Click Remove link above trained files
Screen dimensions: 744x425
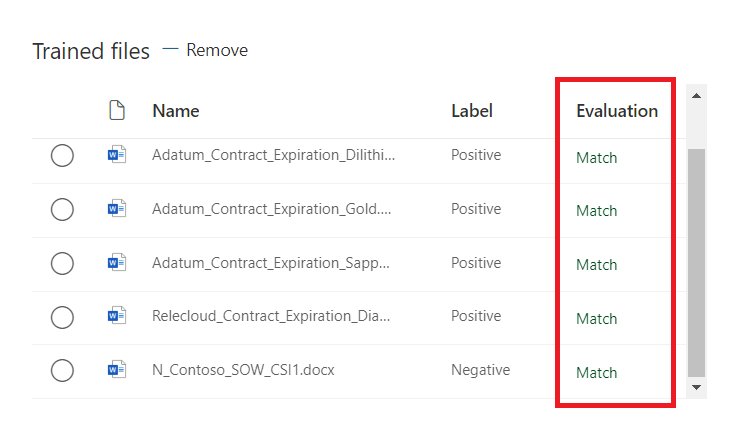tap(217, 50)
